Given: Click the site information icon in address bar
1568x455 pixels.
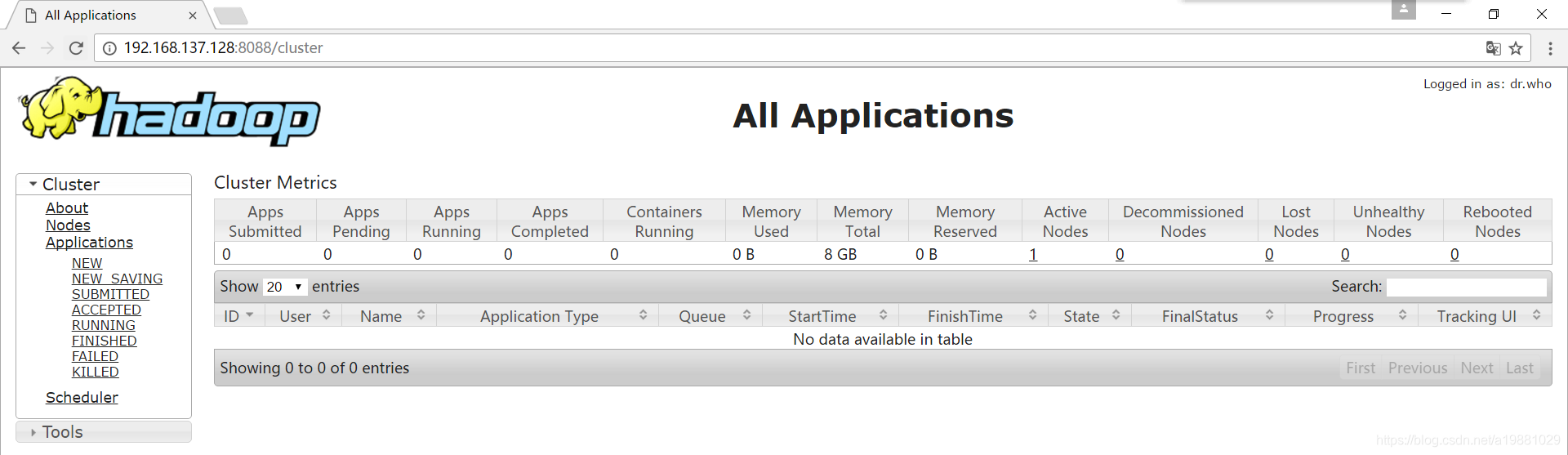Looking at the screenshot, I should point(109,48).
